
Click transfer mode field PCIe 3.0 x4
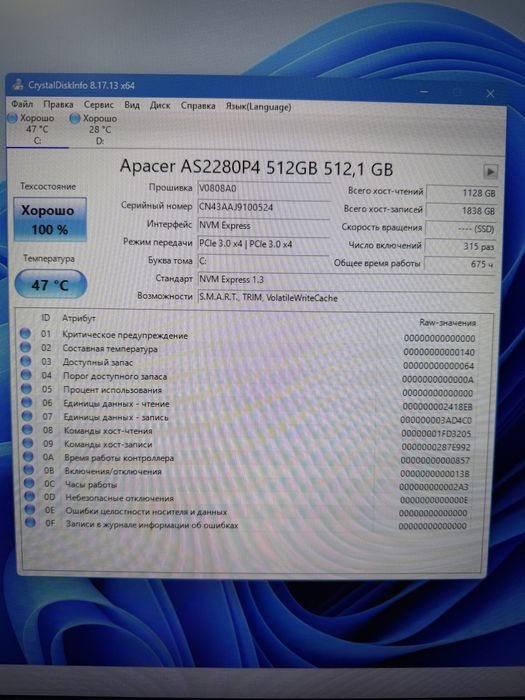pyautogui.click(x=263, y=244)
